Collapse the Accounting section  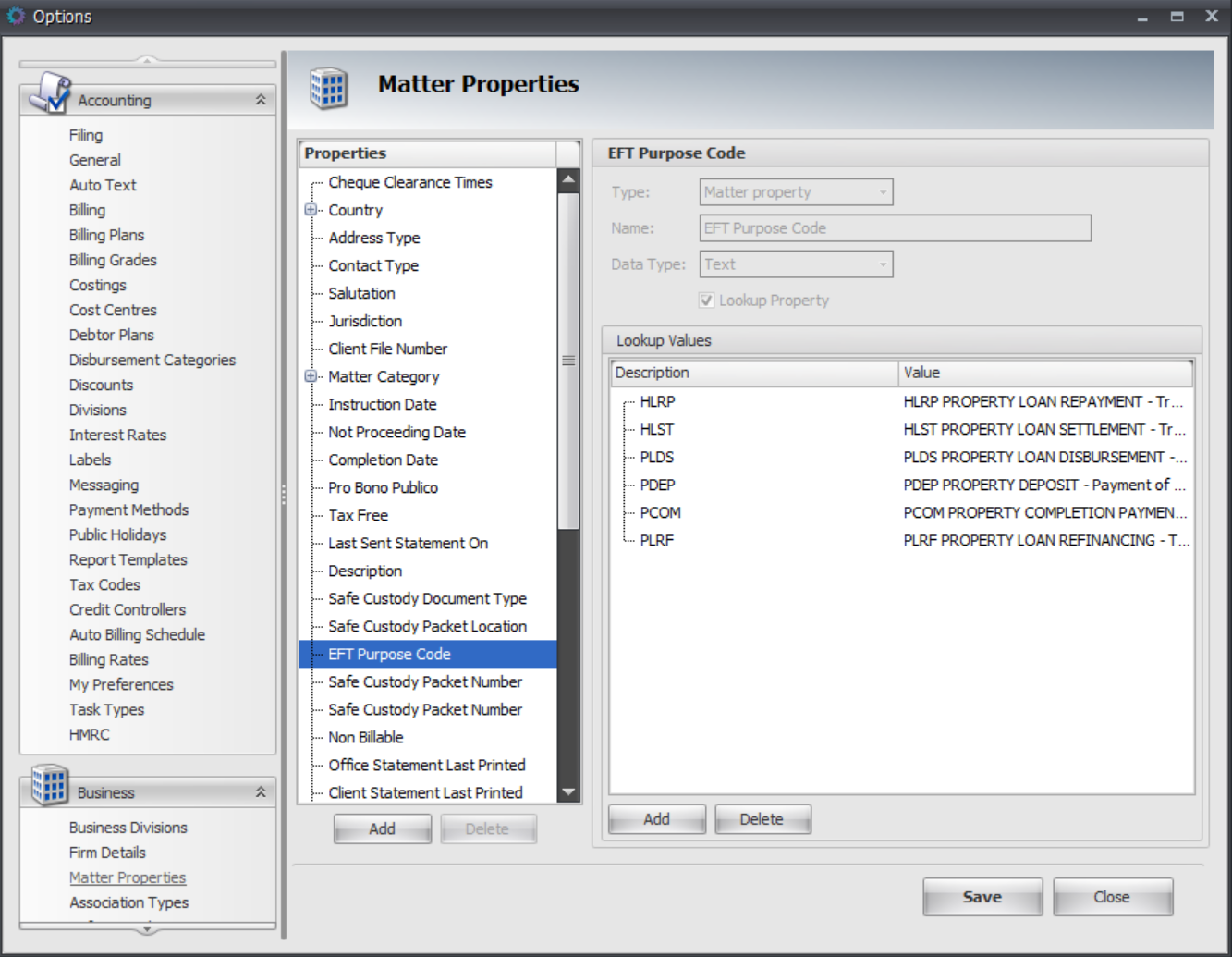[x=261, y=100]
